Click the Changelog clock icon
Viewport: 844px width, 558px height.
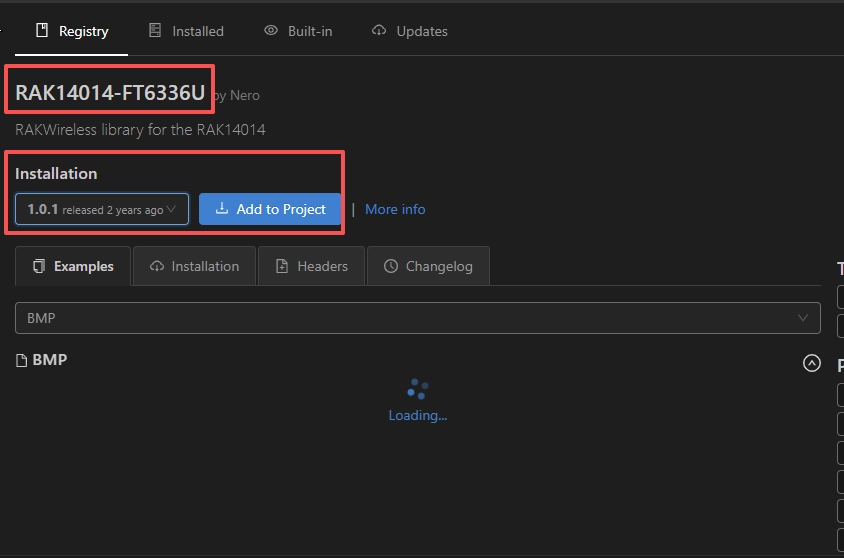click(x=391, y=266)
